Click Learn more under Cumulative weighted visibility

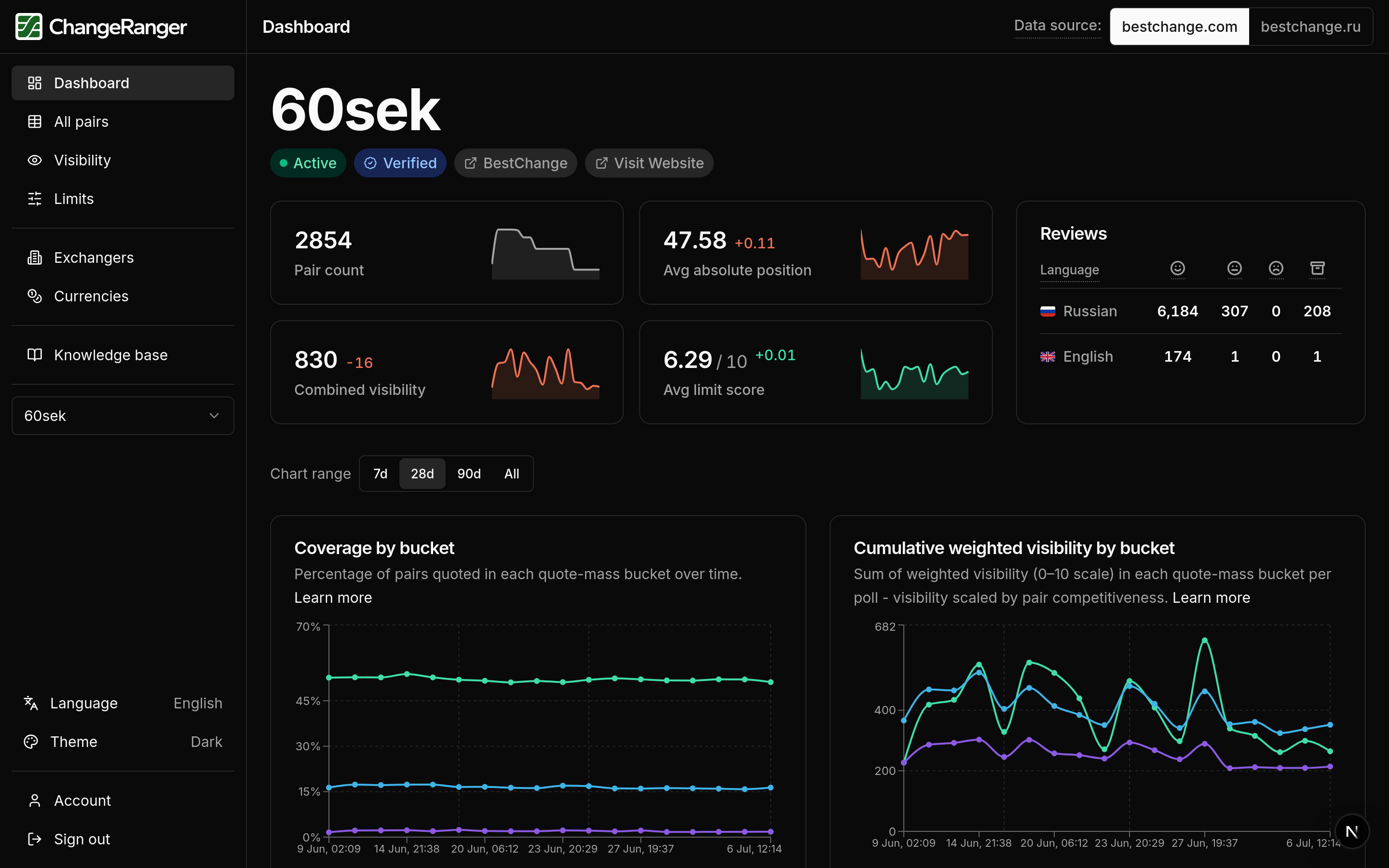1211,597
